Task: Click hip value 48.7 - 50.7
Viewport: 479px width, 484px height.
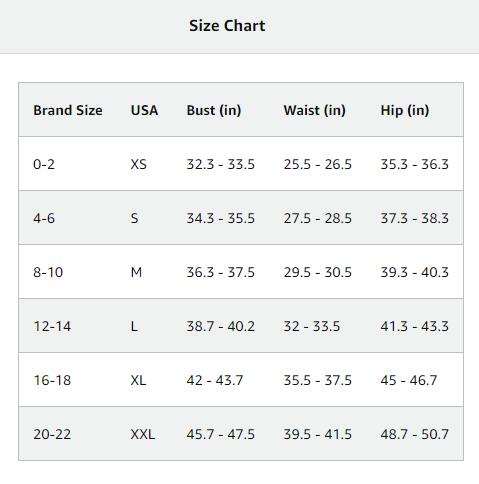Action: point(414,434)
